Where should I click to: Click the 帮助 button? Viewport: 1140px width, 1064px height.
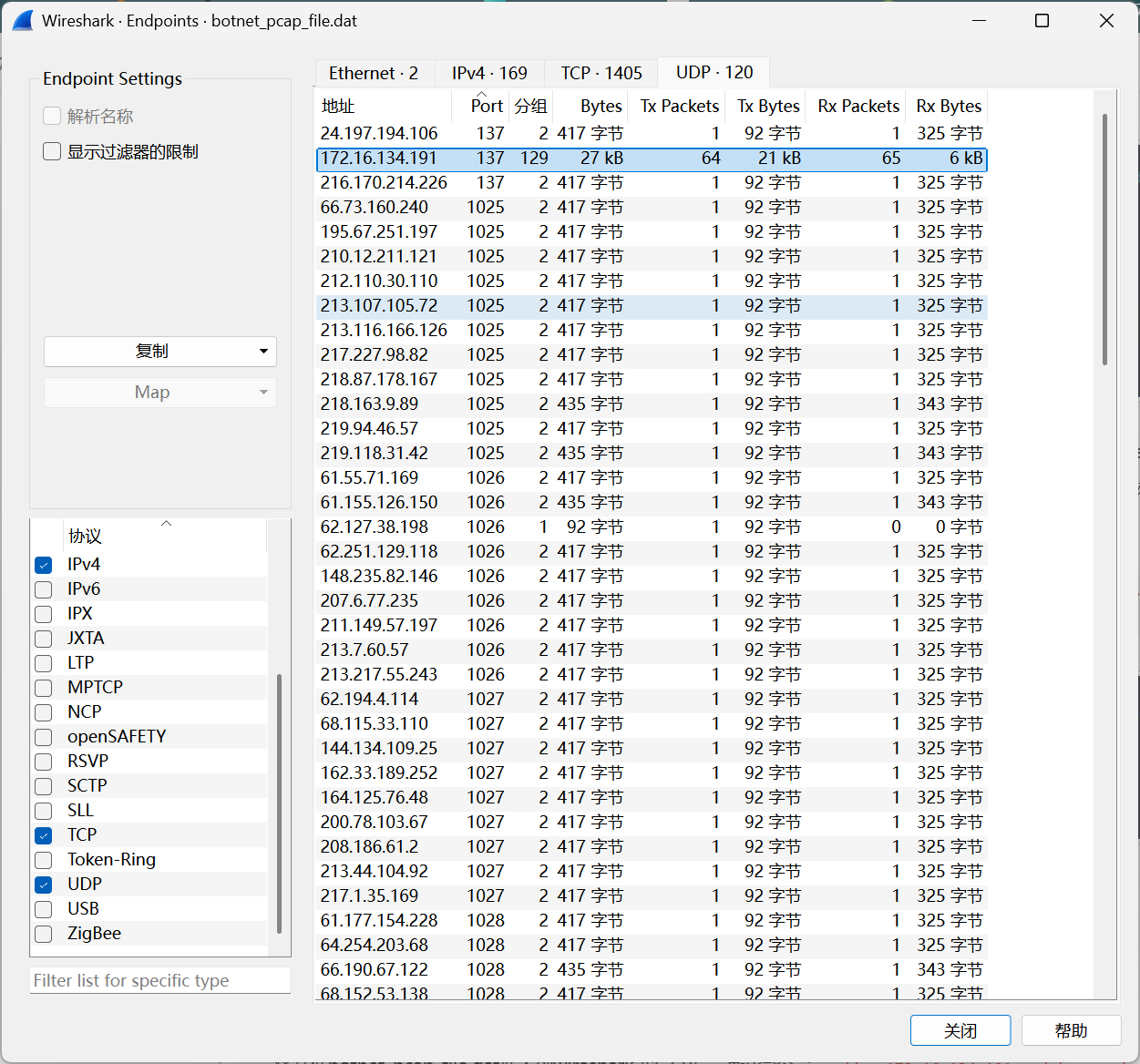coord(1071,1030)
